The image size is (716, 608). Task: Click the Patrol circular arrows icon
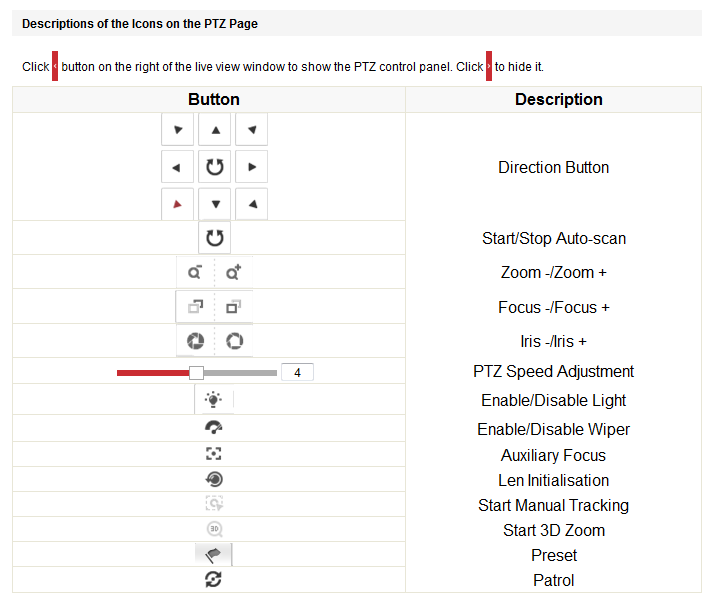pyautogui.click(x=213, y=579)
